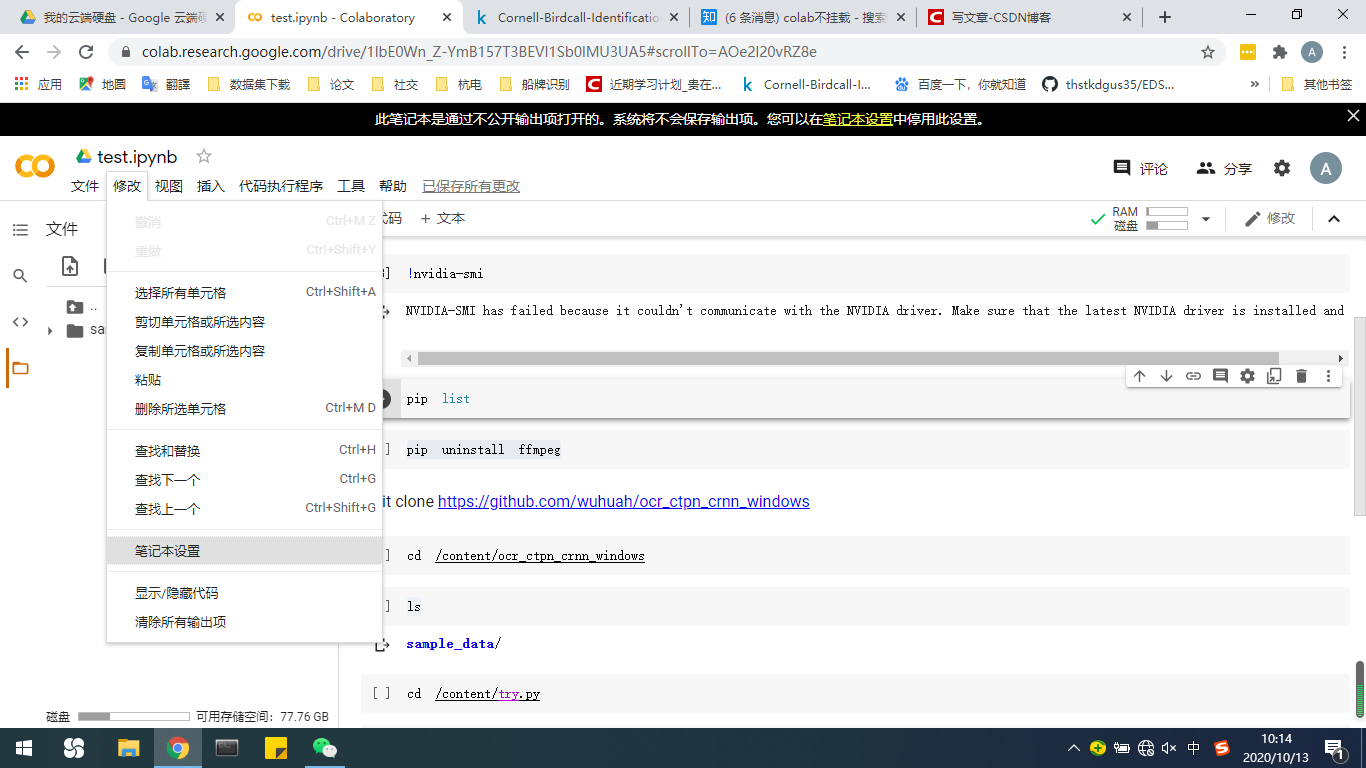
Task: Choose 显示/隐藏代码 menu entry
Action: (x=244, y=593)
